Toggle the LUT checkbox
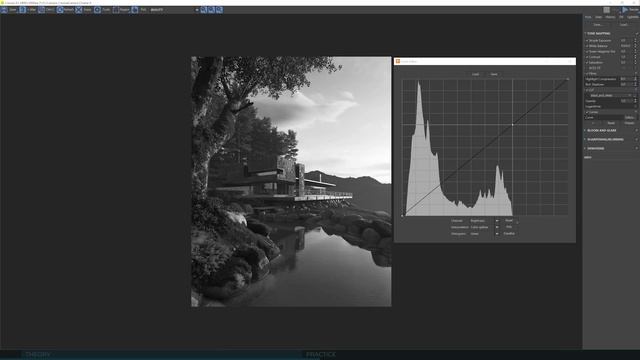This screenshot has width=640, height=360. pyautogui.click(x=587, y=90)
